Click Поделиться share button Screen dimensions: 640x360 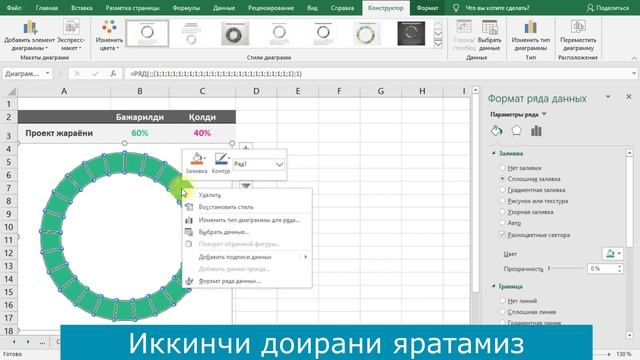[607, 8]
